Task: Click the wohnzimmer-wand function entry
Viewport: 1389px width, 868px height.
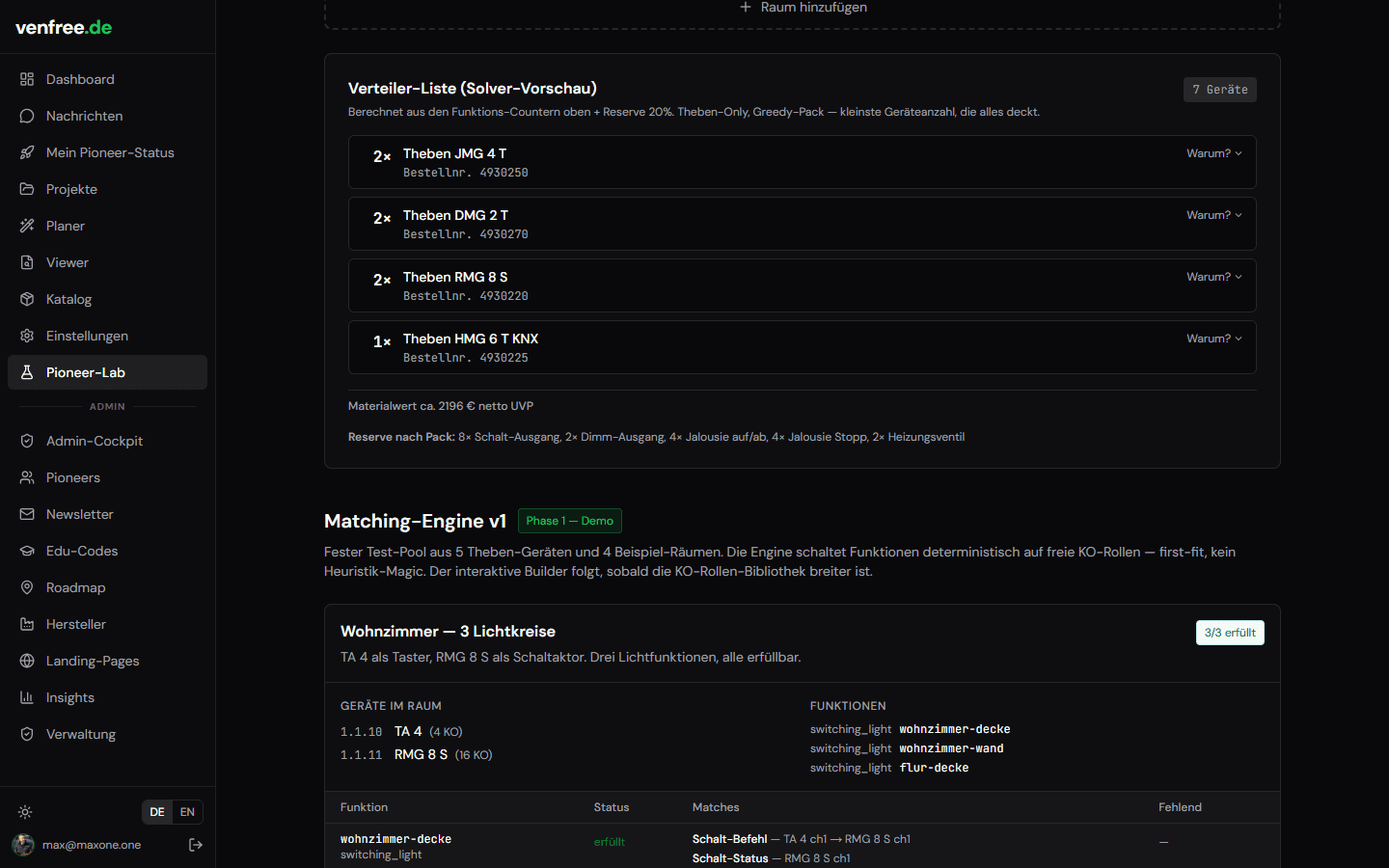Action: [907, 748]
